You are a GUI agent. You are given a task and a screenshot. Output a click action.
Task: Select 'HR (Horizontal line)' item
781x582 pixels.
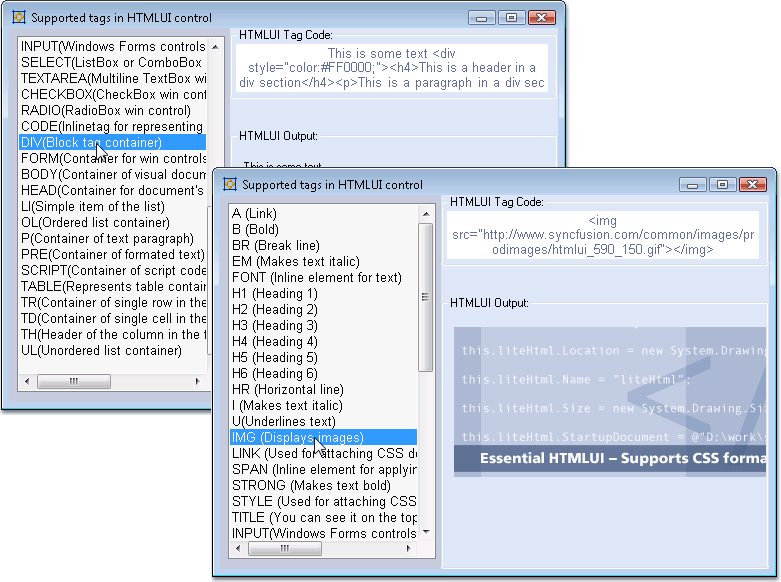coord(324,389)
